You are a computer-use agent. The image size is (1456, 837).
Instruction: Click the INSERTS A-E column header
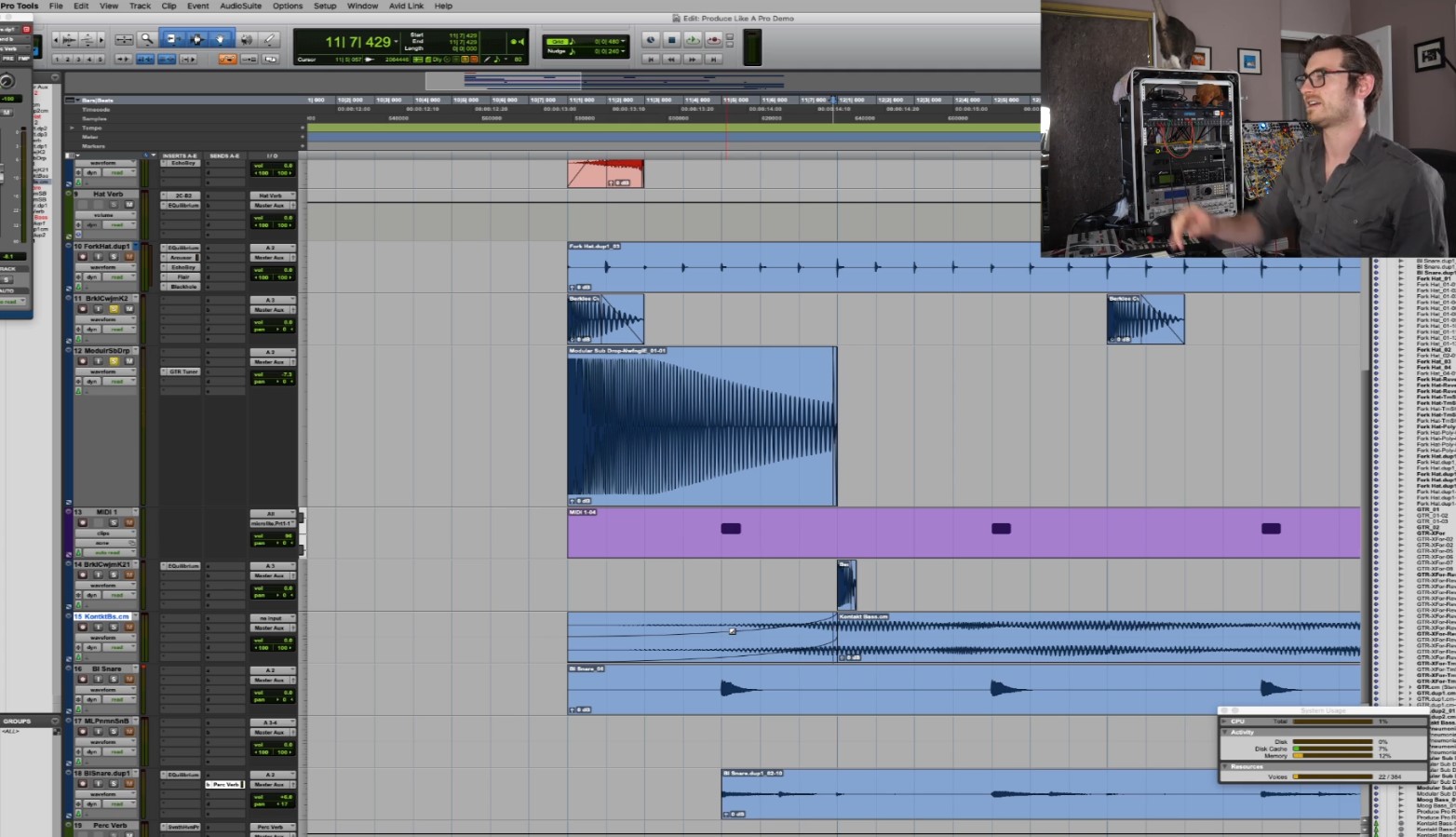[x=180, y=155]
